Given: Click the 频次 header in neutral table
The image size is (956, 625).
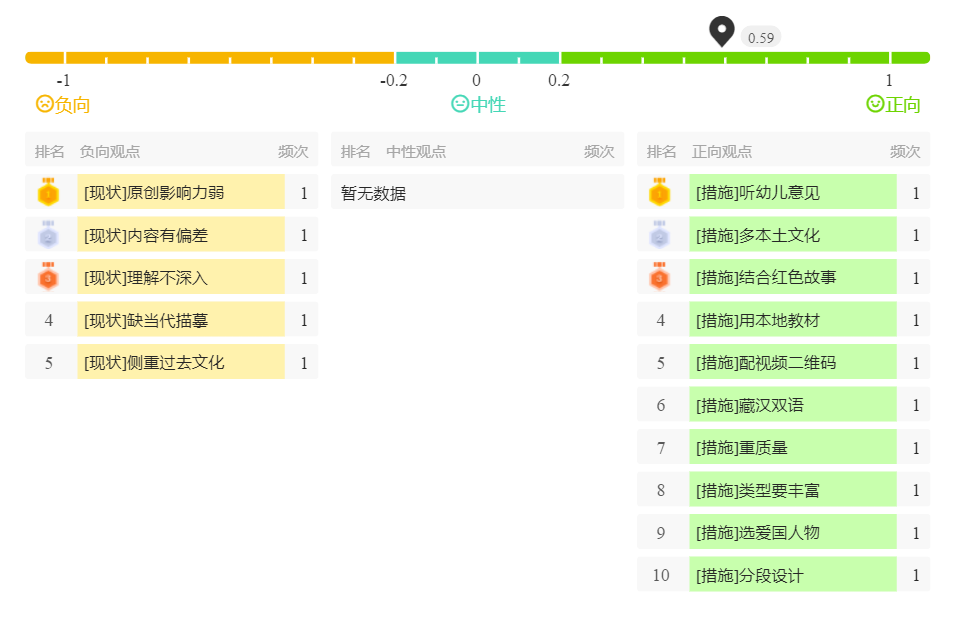Looking at the screenshot, I should (x=599, y=151).
